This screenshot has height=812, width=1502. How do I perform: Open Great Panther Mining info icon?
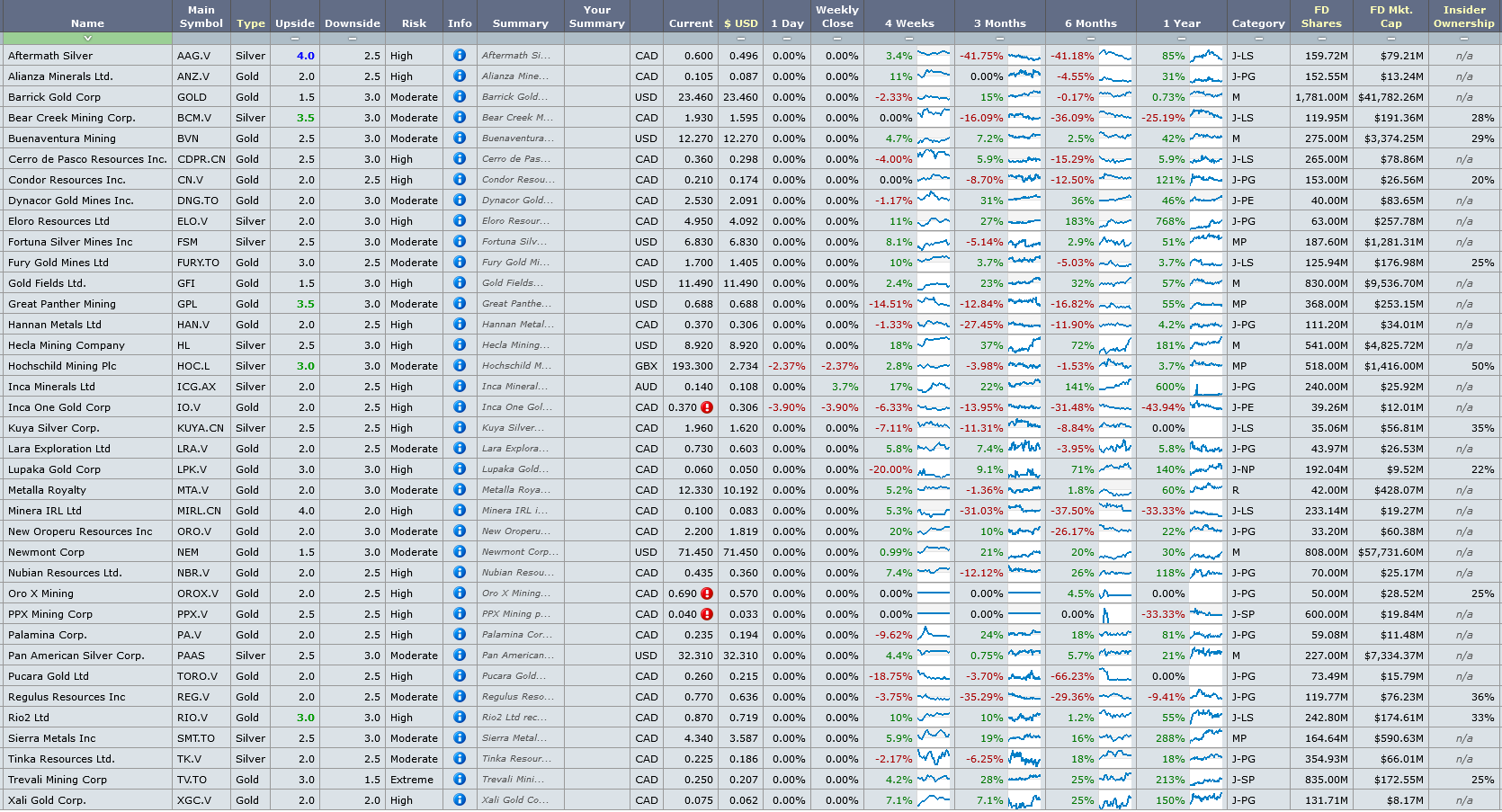click(460, 303)
